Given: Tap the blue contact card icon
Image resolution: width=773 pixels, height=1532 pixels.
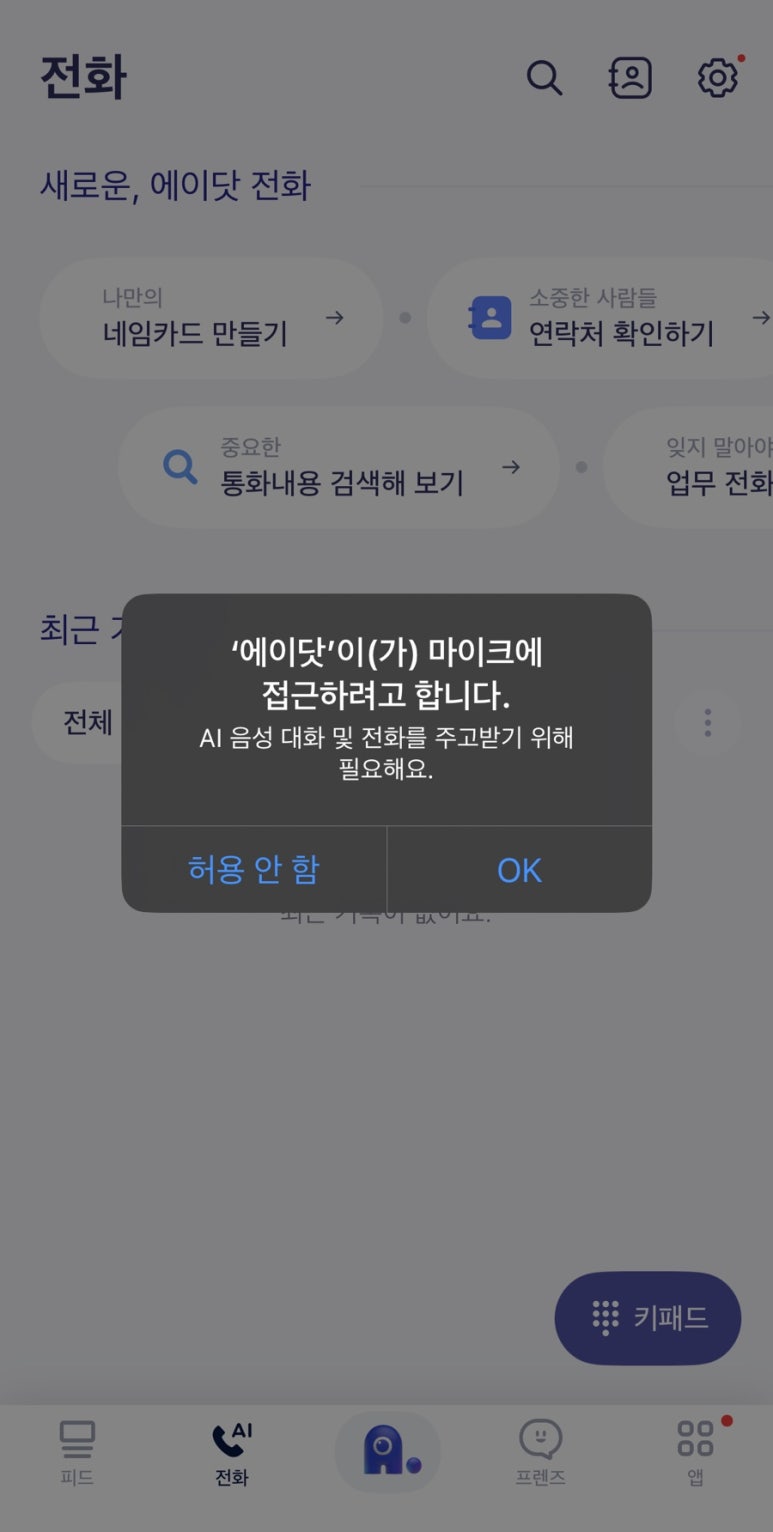Looking at the screenshot, I should pos(490,318).
